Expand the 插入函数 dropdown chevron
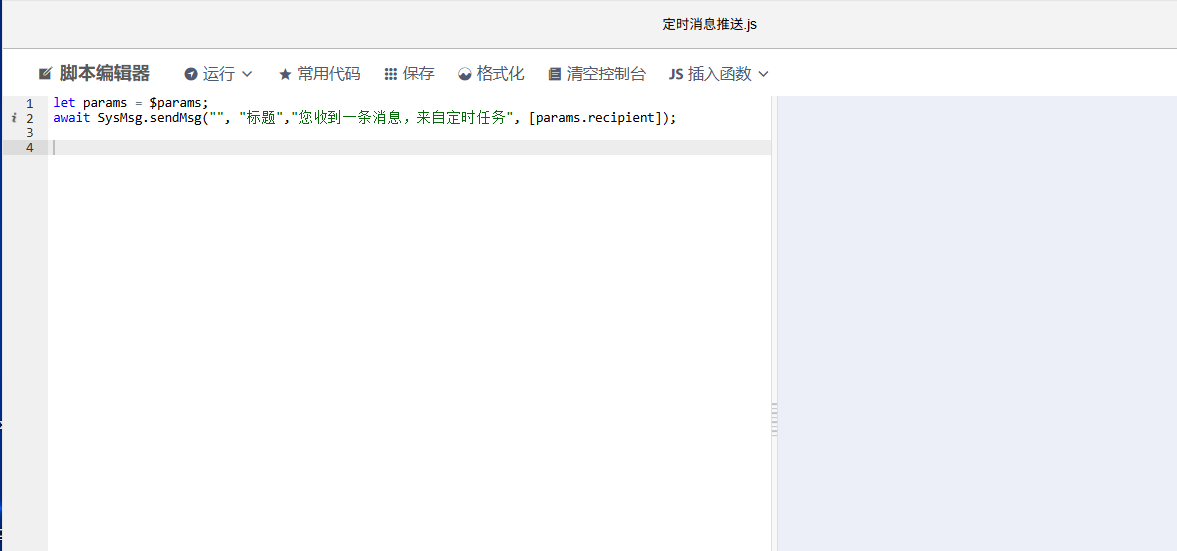 764,74
